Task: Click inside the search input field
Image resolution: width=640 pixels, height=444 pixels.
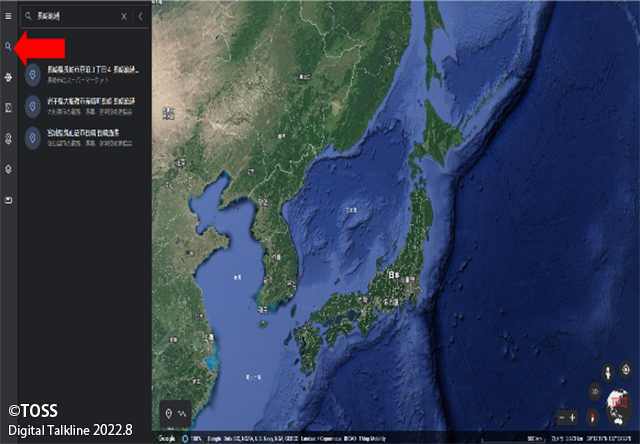Action: (x=75, y=17)
